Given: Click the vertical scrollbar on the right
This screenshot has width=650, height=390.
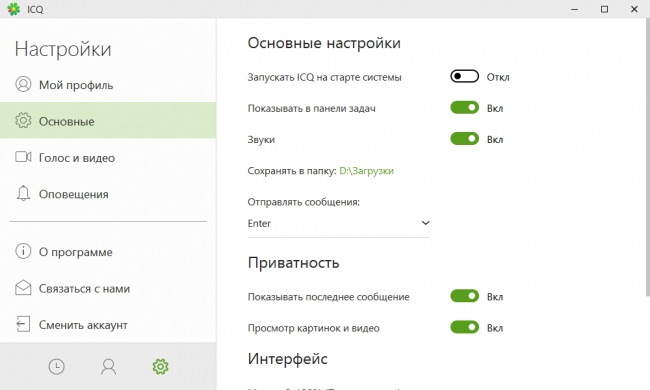Looking at the screenshot, I should (x=648, y=157).
